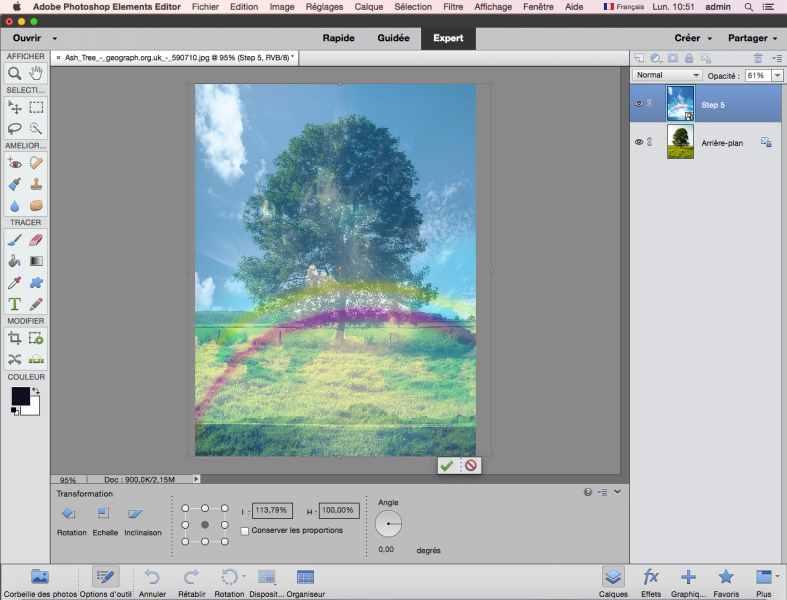Click the delete layer trash icon
This screenshot has width=787, height=600.
pos(758,58)
